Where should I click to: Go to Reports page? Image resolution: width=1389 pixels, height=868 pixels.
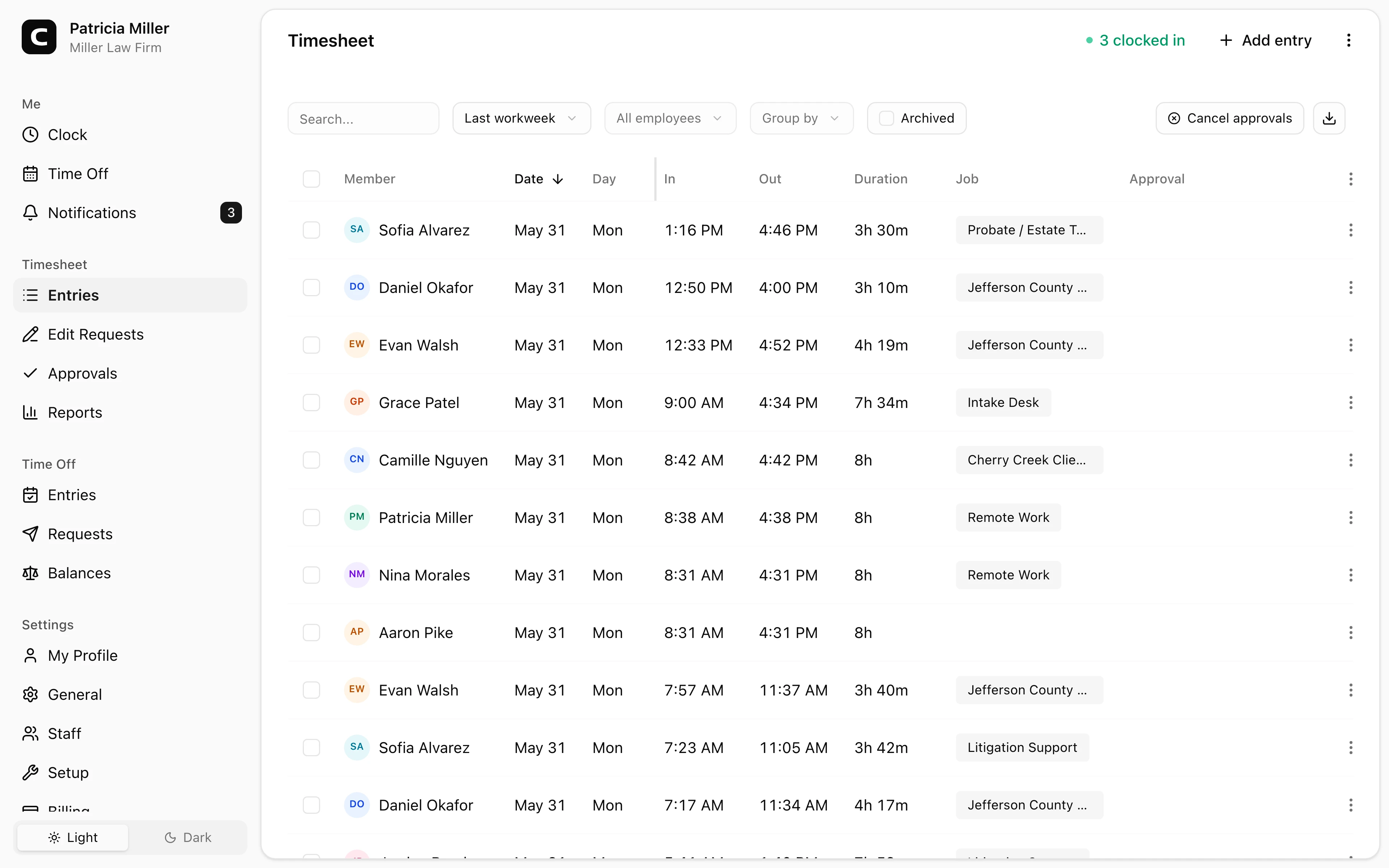[x=130, y=413]
